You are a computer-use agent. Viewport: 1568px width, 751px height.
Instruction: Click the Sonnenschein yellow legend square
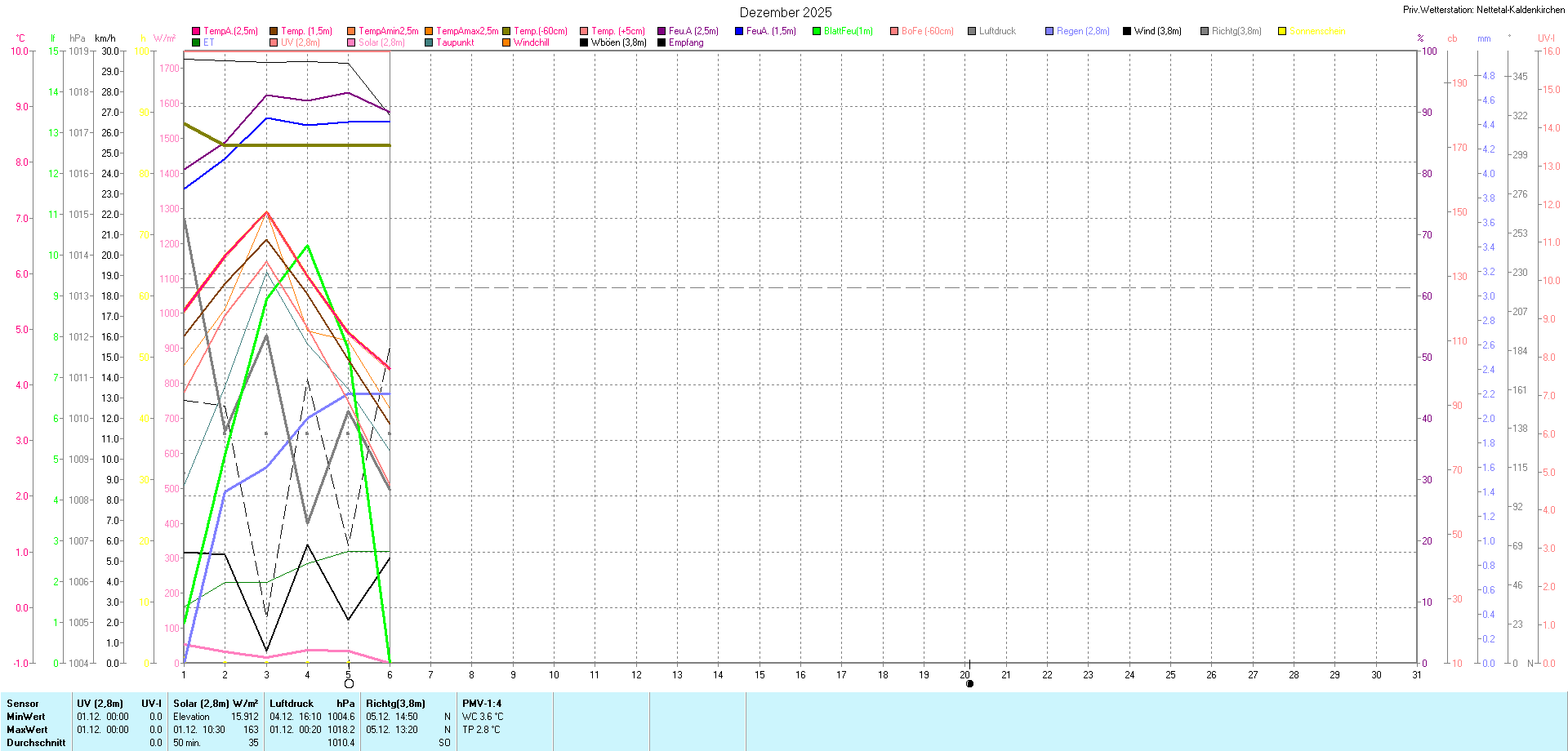pyautogui.click(x=1282, y=31)
